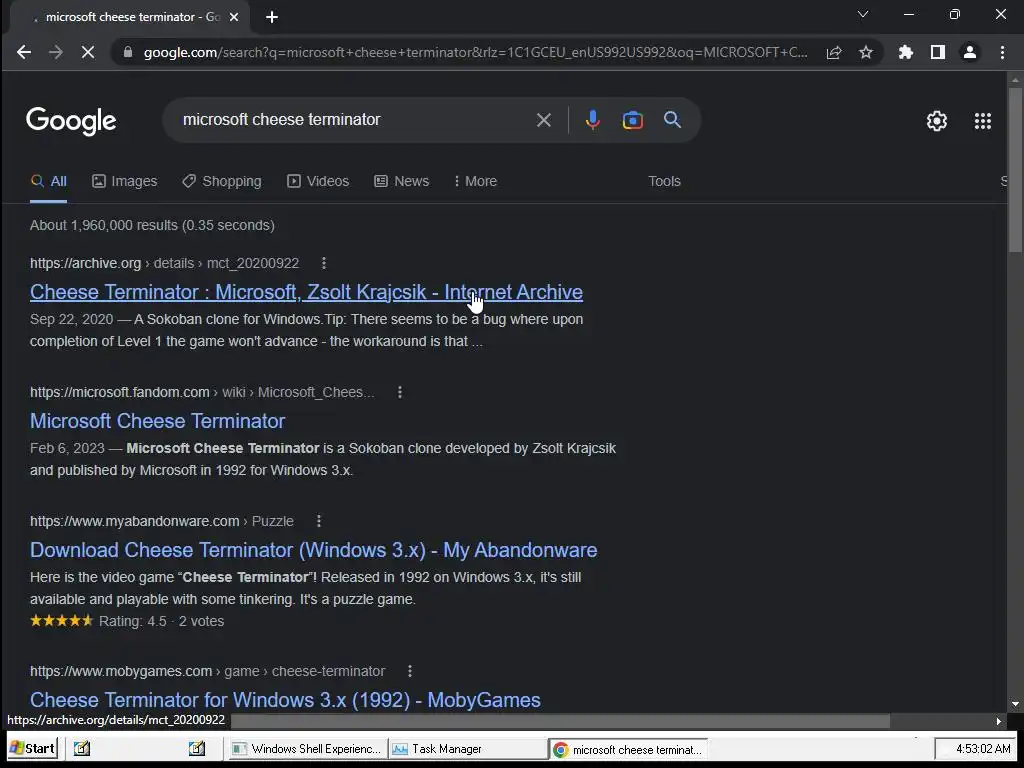Viewport: 1024px width, 768px height.
Task: Switch to Images results
Action: coord(125,182)
